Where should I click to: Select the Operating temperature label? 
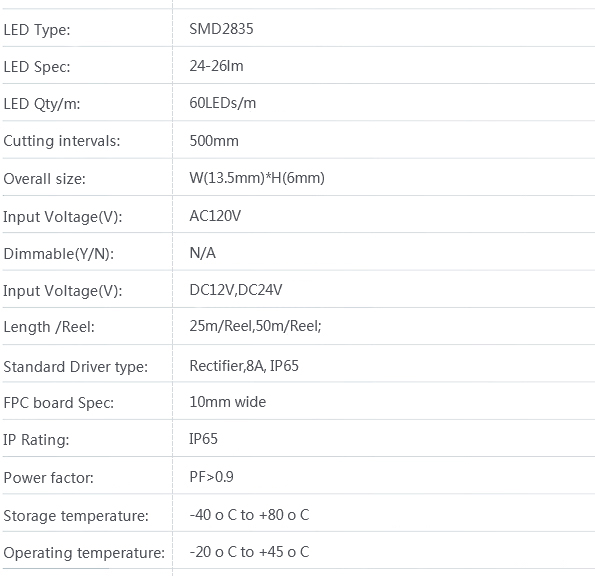point(84,553)
